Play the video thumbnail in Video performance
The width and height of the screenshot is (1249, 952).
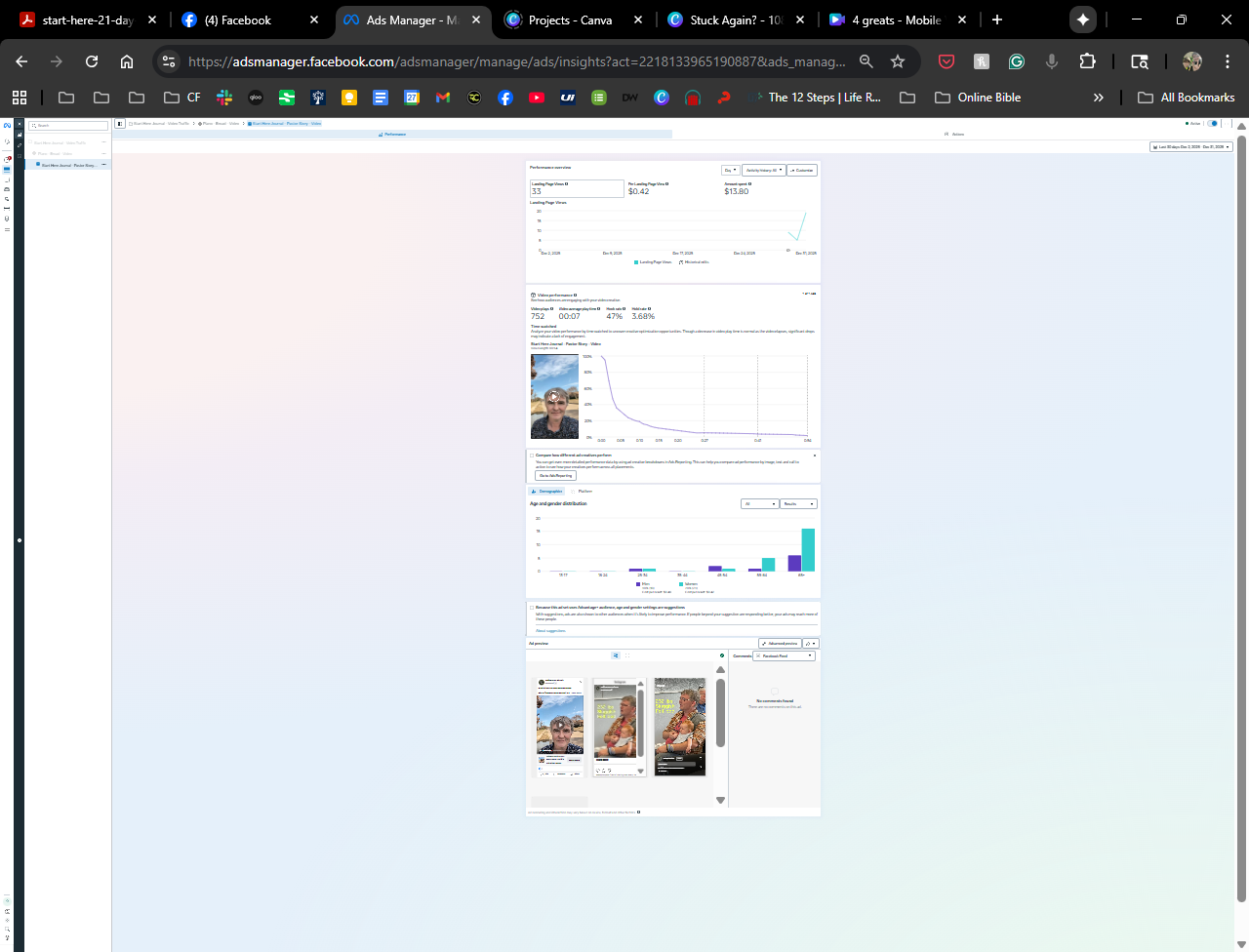pos(554,396)
